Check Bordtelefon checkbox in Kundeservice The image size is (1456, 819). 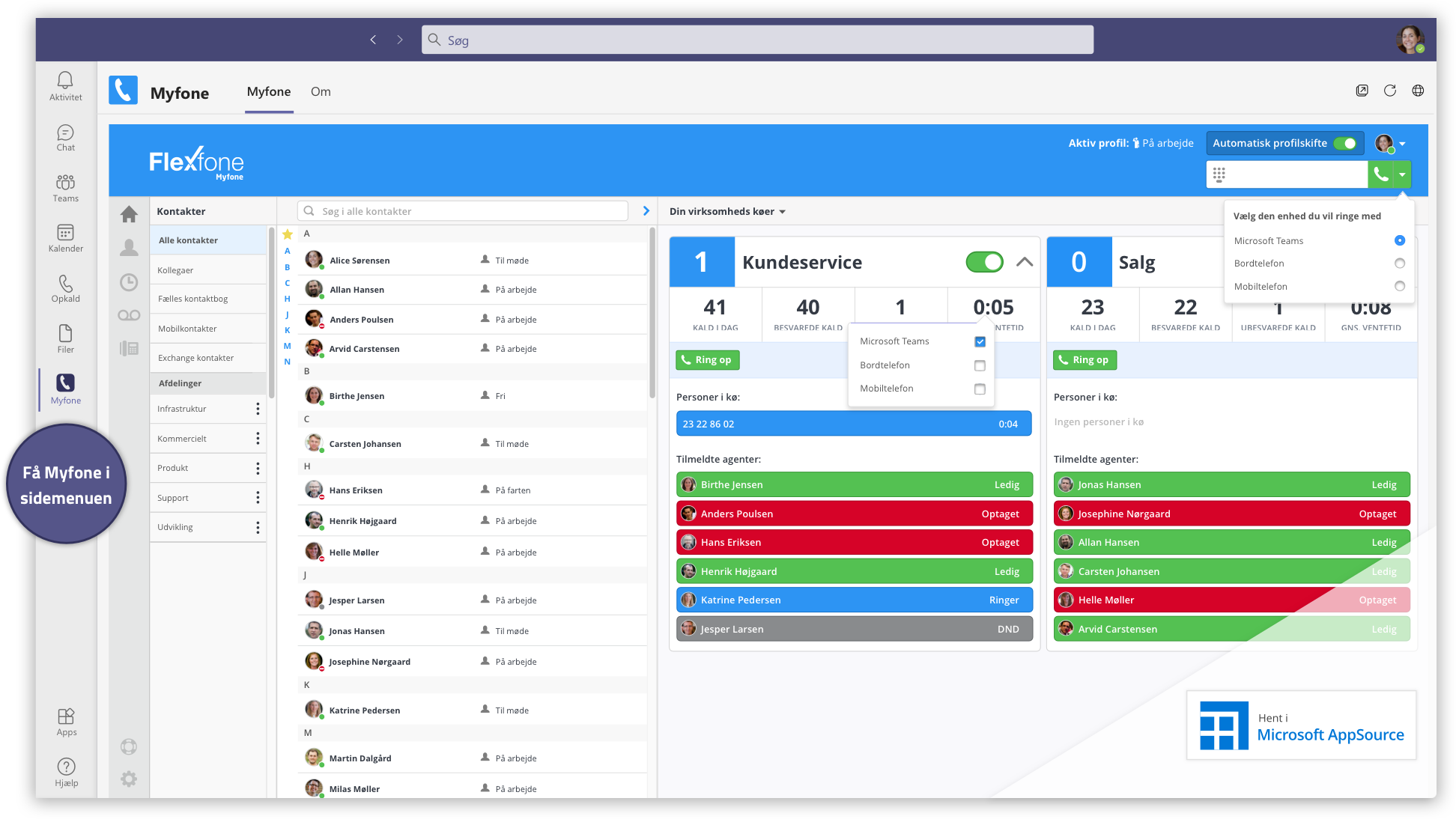point(980,365)
